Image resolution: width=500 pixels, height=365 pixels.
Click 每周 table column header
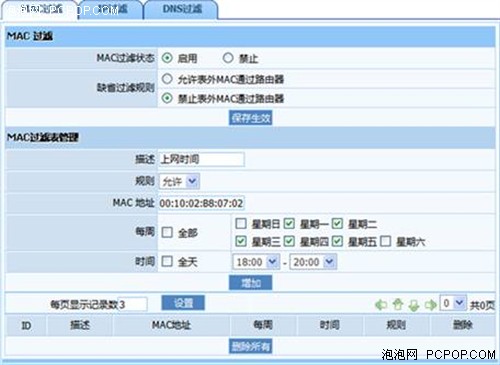coord(263,325)
